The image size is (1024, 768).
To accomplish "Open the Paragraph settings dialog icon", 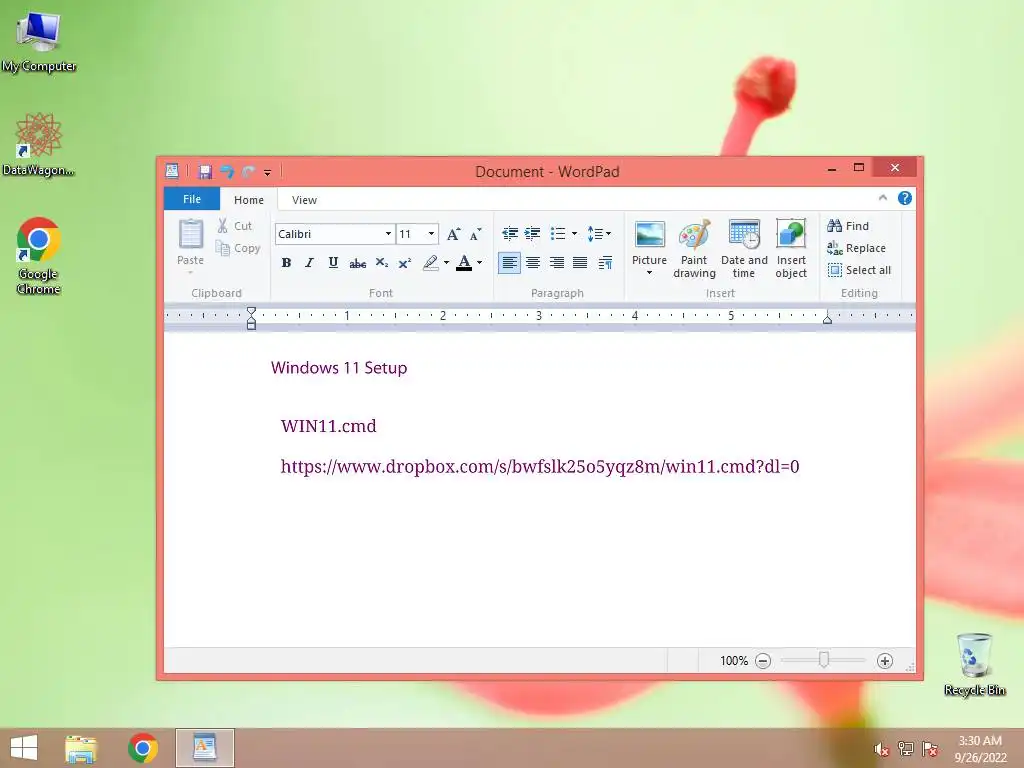I will tap(605, 263).
